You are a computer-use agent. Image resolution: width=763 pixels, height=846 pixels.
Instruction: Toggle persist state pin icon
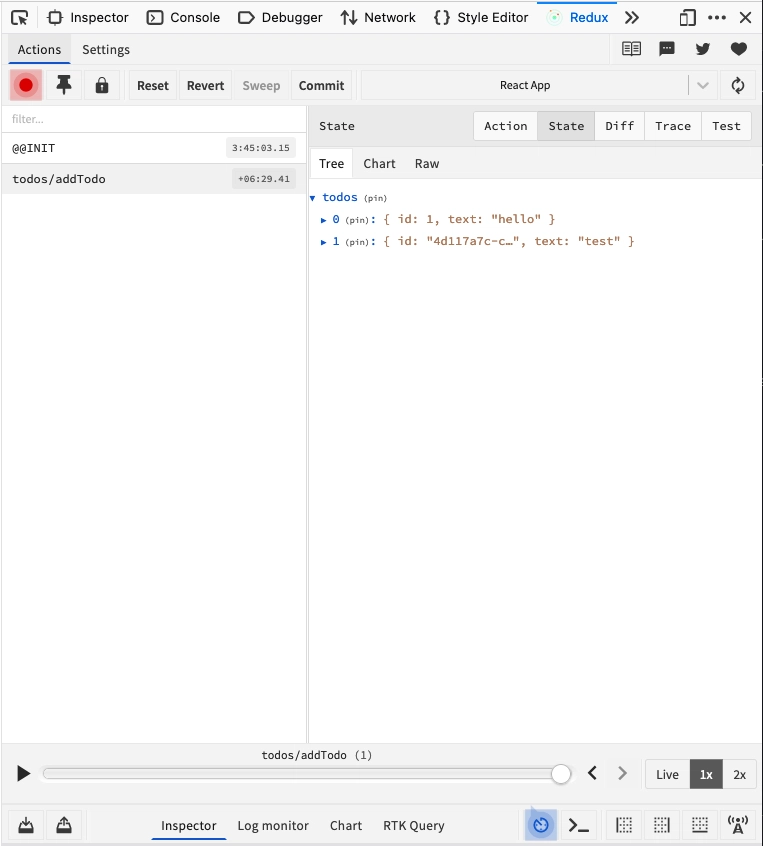64,85
